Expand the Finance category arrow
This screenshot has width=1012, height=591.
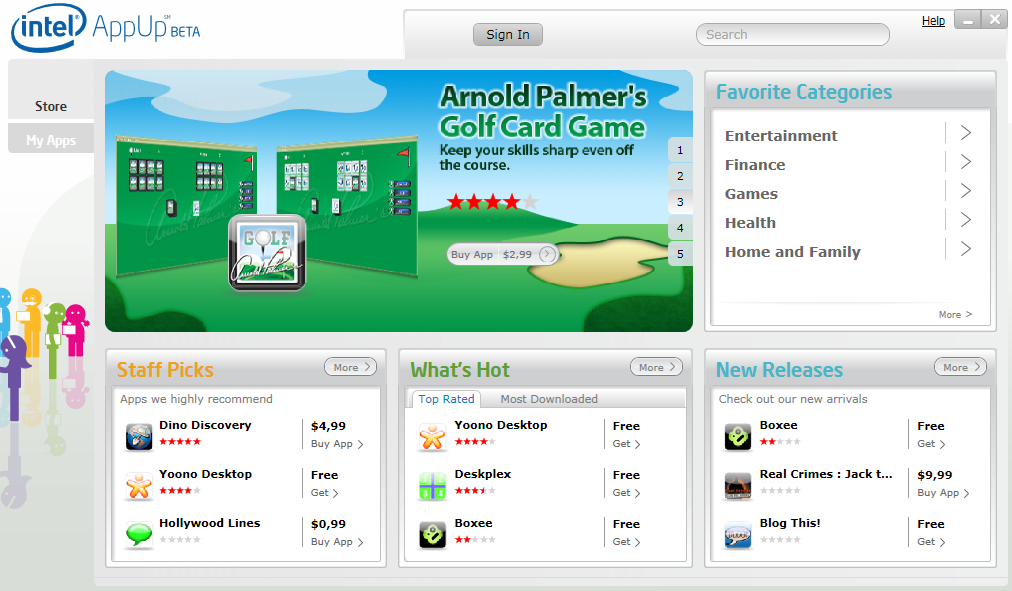click(x=966, y=162)
